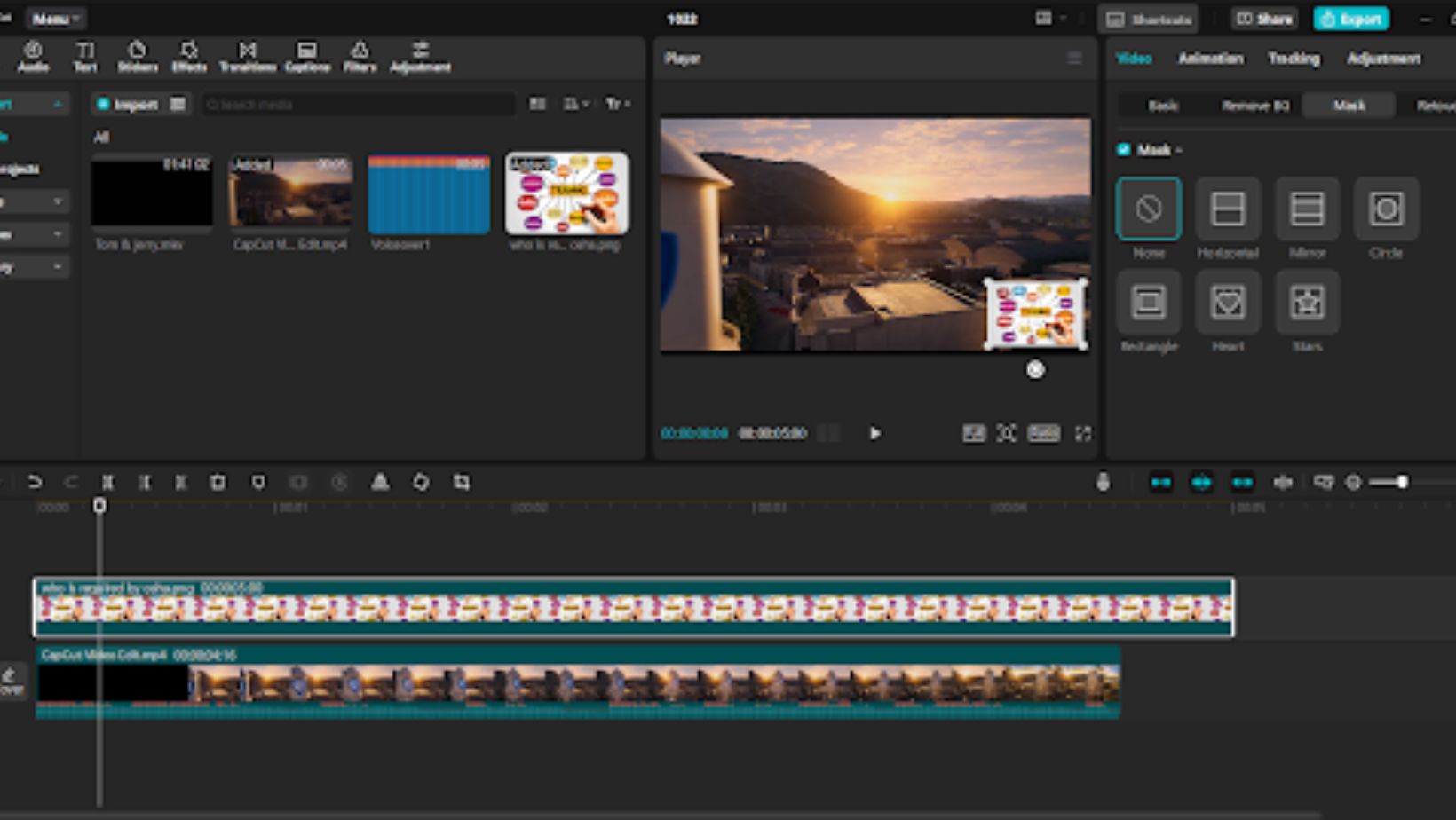Open the Adjustment panel in top toolbar
The width and height of the screenshot is (1456, 820).
[421, 57]
